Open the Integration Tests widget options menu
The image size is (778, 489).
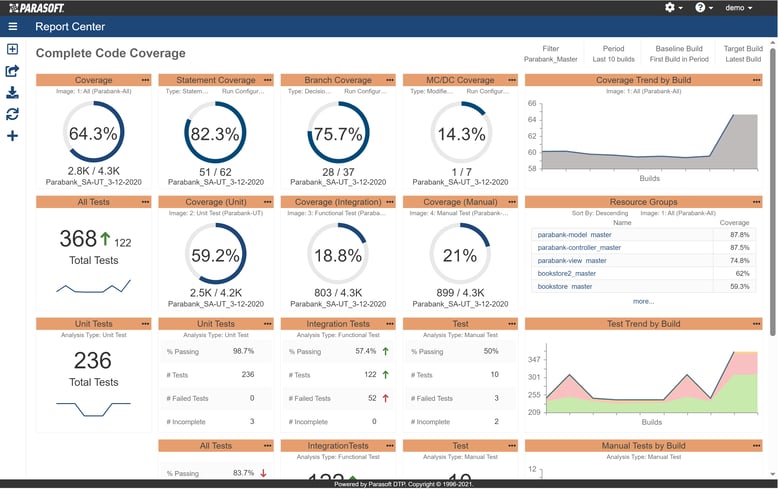tap(390, 324)
